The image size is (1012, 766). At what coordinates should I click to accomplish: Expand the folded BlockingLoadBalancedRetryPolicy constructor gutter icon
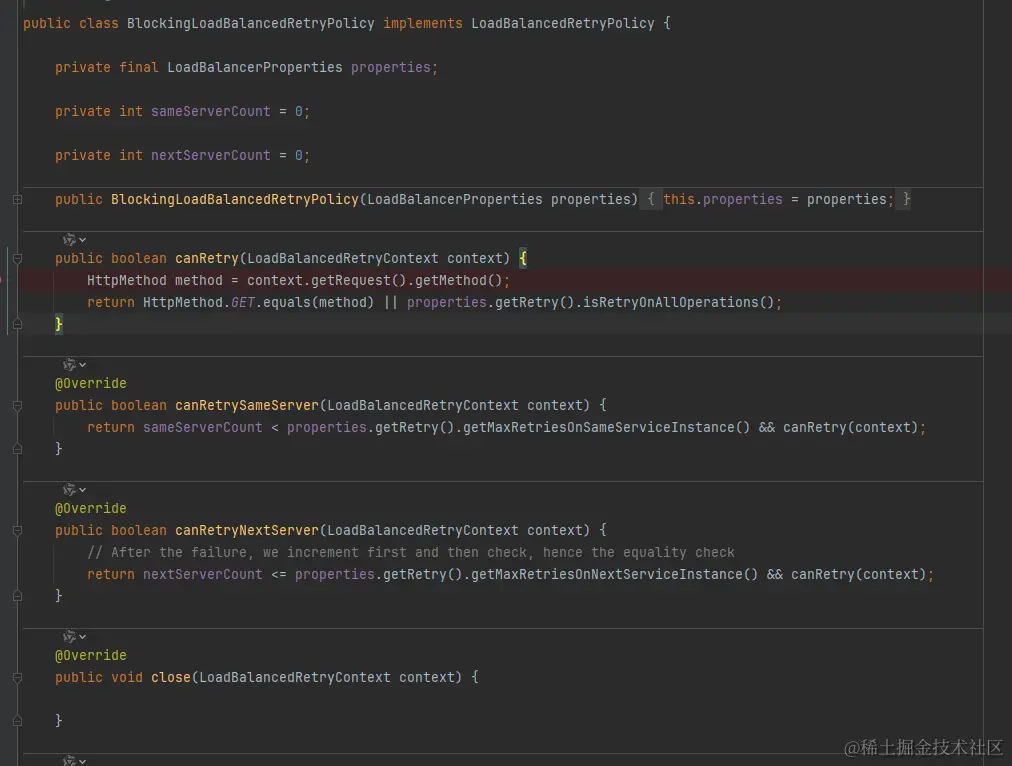pos(18,199)
